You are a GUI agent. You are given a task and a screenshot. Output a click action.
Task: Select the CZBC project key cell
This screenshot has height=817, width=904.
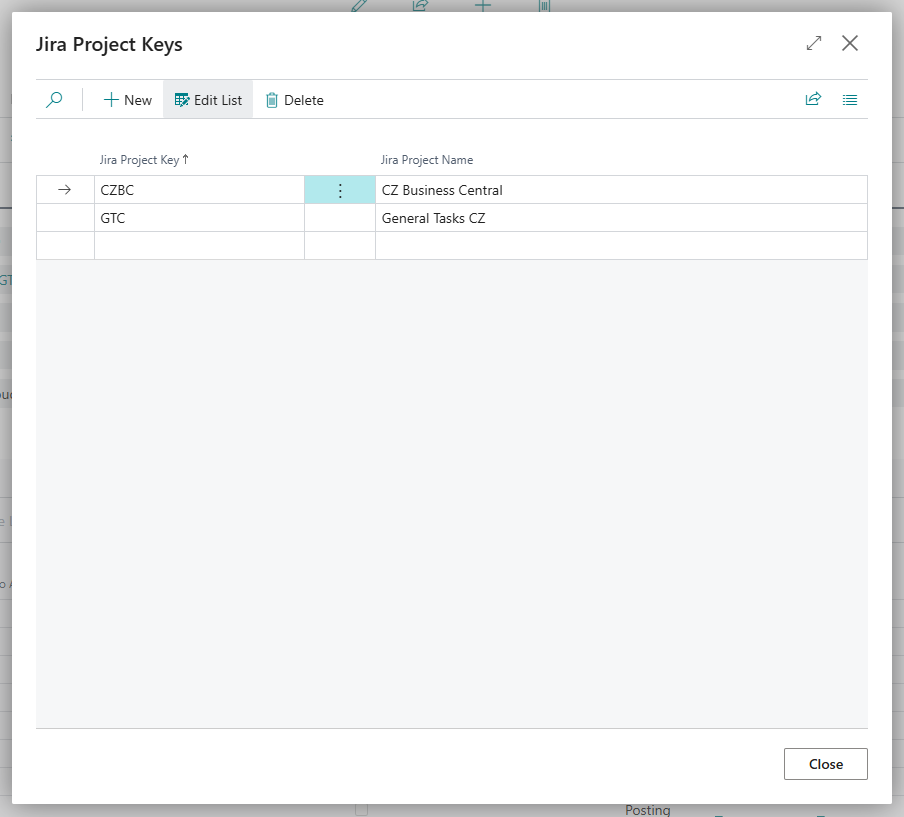tap(199, 190)
